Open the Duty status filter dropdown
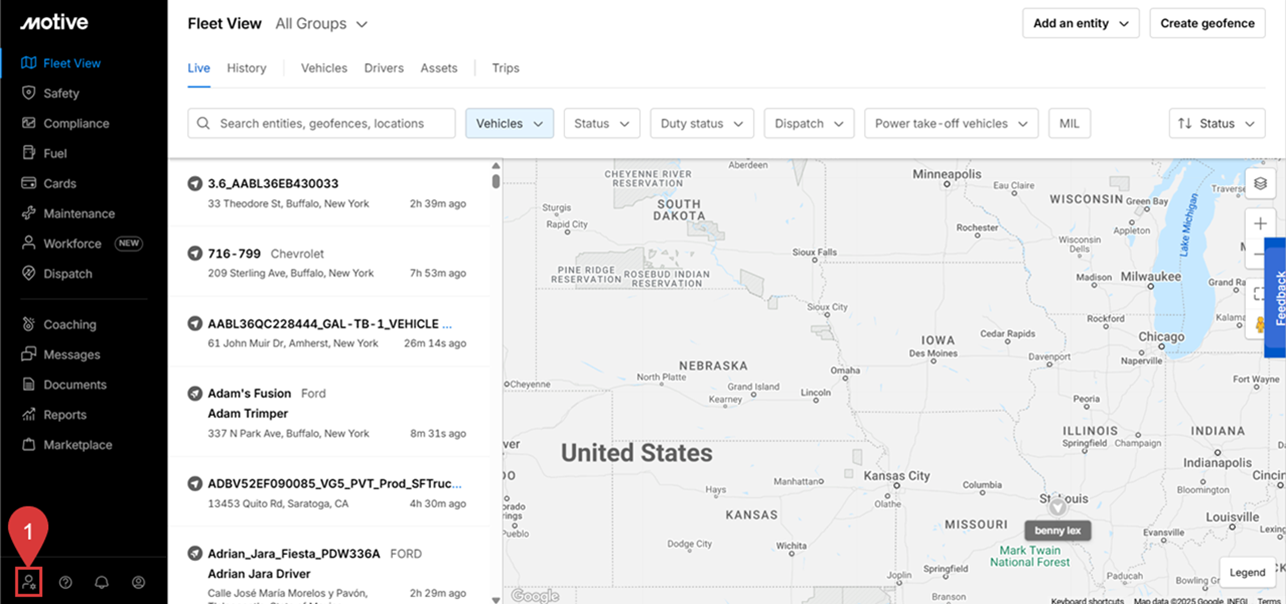1286x604 pixels. [701, 123]
